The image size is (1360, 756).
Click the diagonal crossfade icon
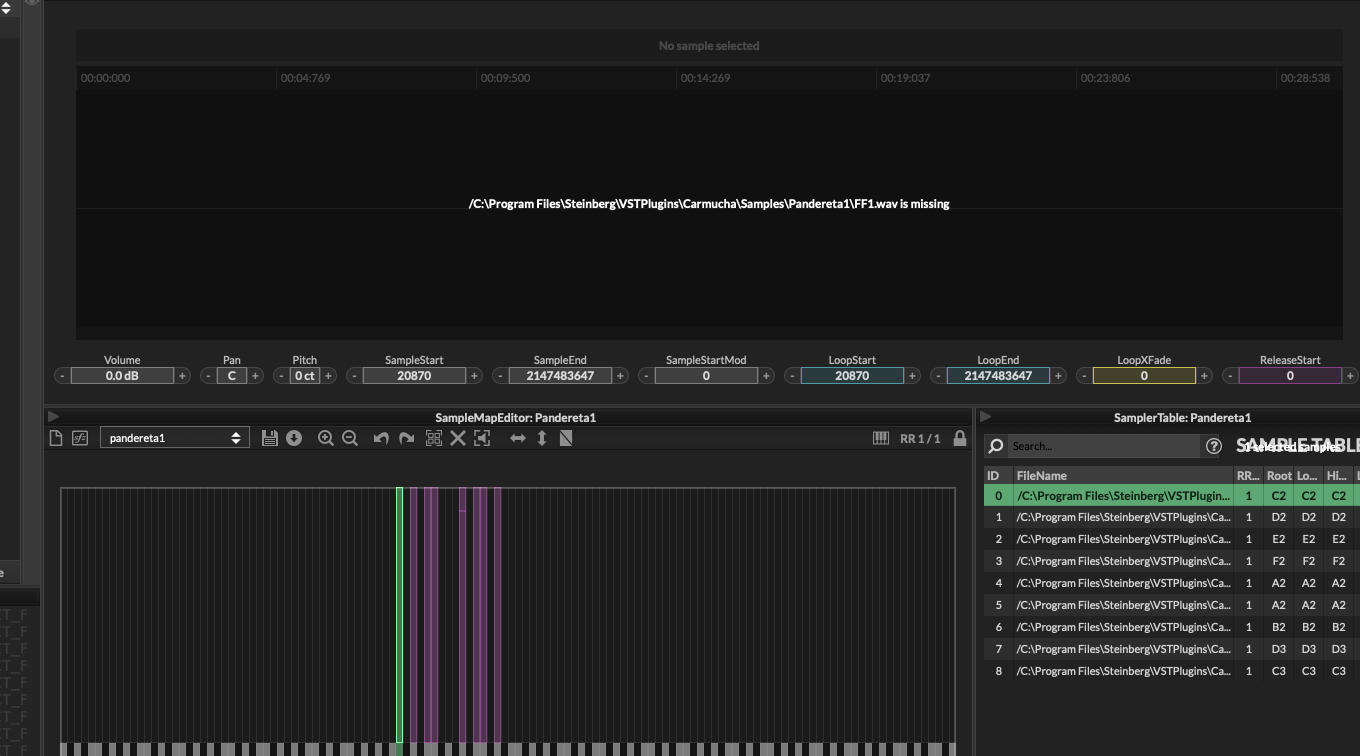pyautogui.click(x=566, y=438)
